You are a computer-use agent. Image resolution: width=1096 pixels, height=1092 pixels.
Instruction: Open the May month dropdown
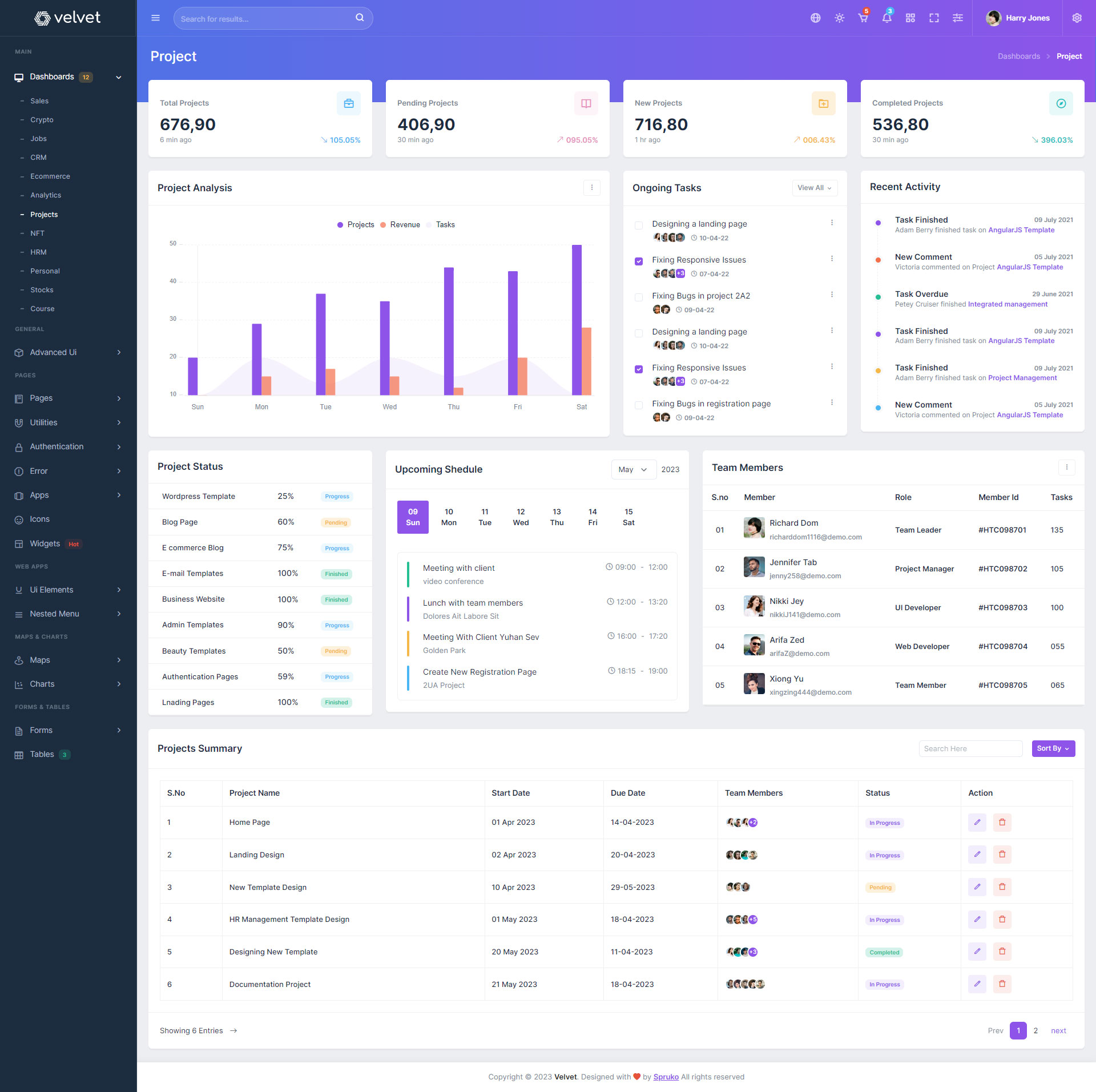[632, 470]
